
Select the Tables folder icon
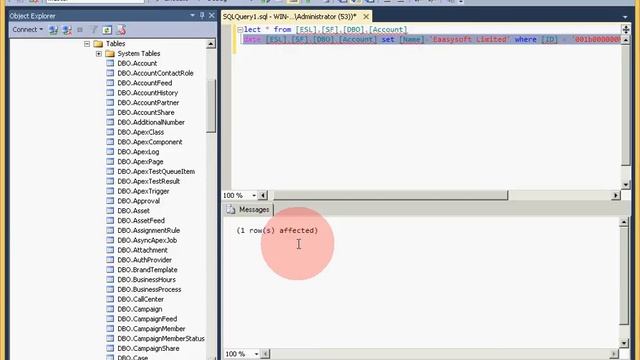click(98, 44)
